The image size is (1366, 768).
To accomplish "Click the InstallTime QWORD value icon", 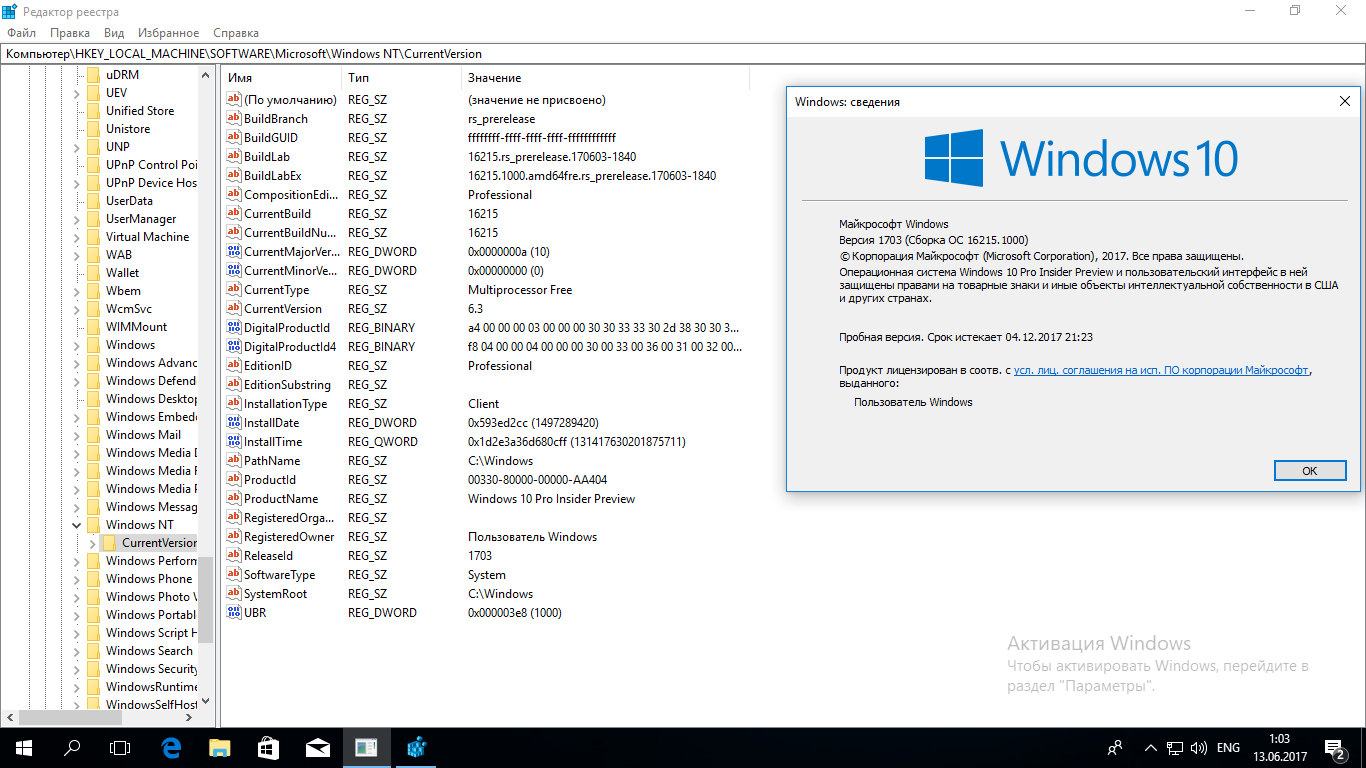I will 234,442.
